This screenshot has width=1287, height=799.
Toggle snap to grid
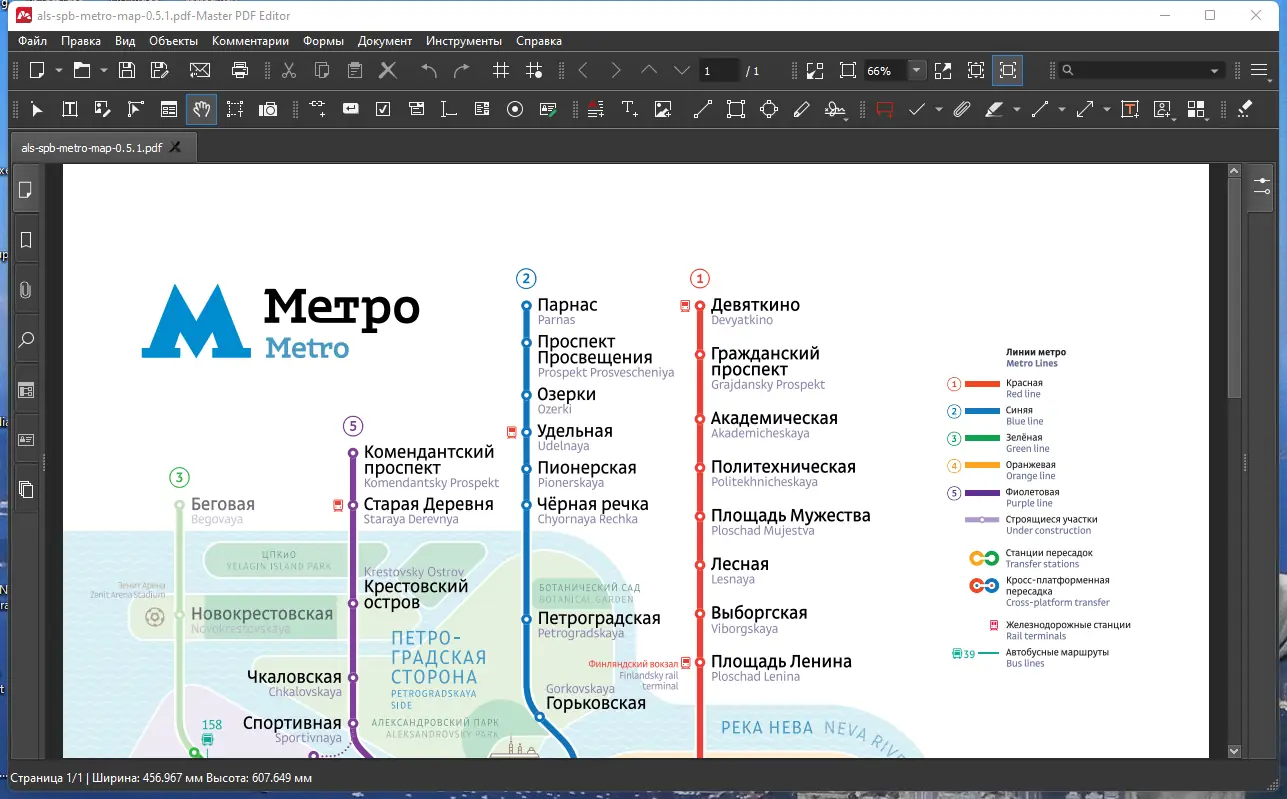pos(534,70)
